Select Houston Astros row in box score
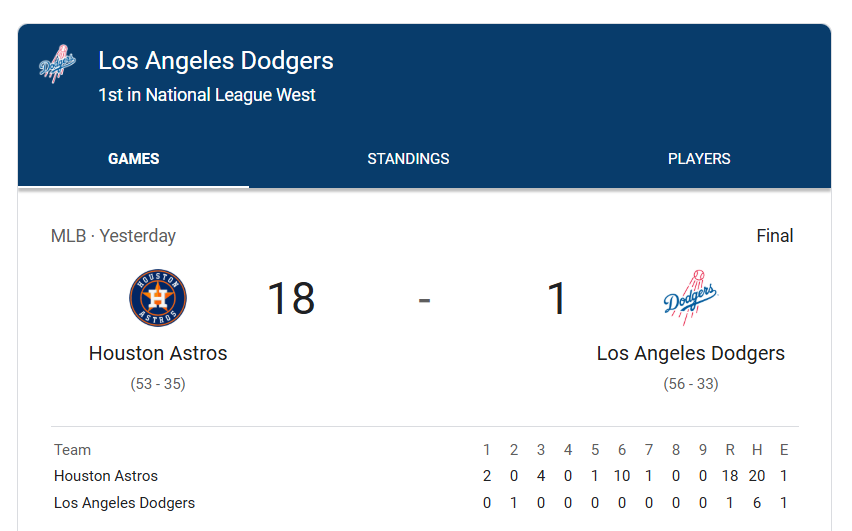 [x=421, y=476]
